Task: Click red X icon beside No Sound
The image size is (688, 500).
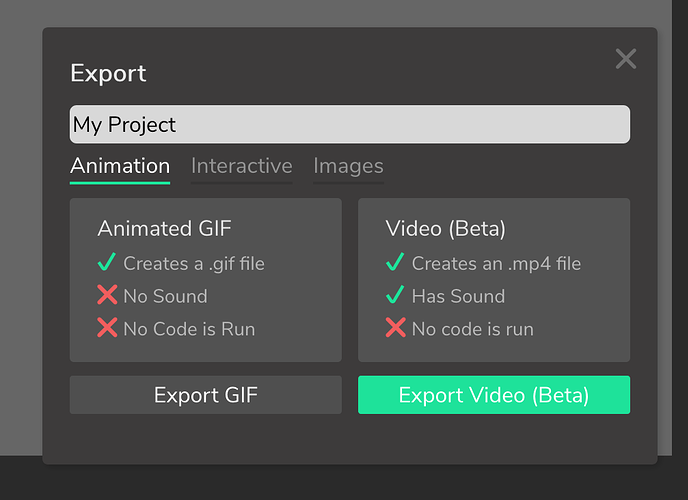Action: click(x=107, y=295)
